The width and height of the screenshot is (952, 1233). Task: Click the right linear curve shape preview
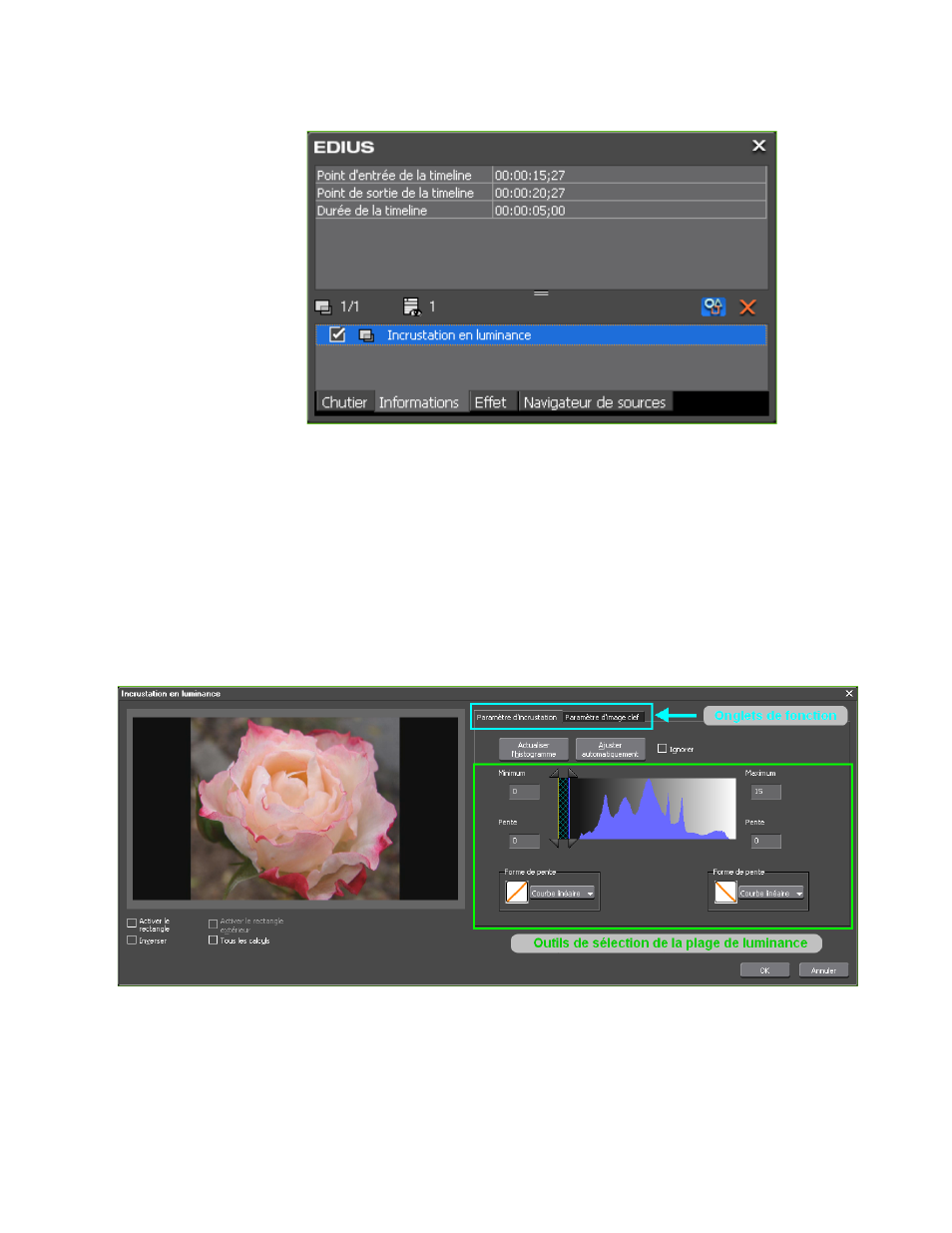[725, 892]
